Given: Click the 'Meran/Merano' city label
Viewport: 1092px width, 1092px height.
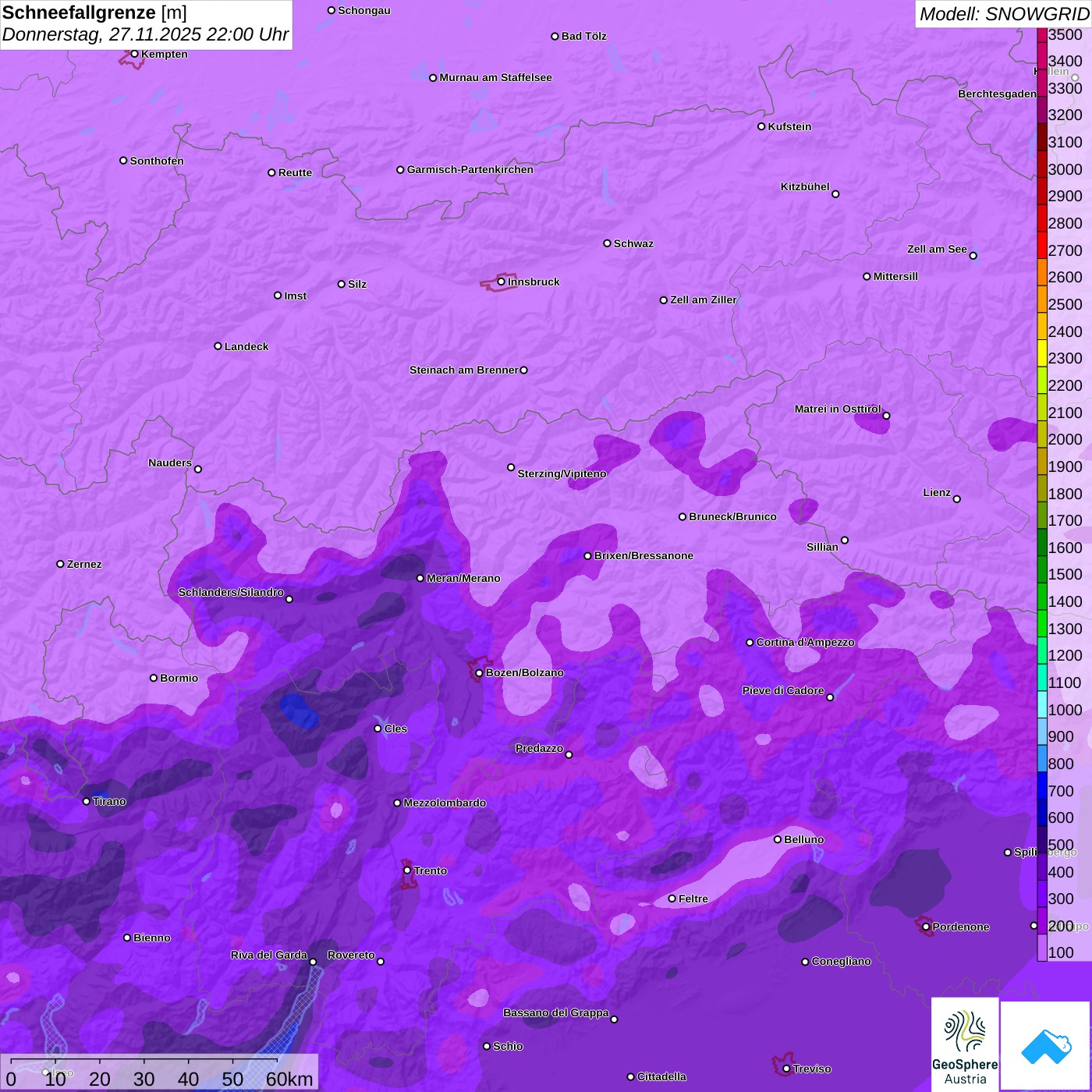Looking at the screenshot, I should 463,578.
